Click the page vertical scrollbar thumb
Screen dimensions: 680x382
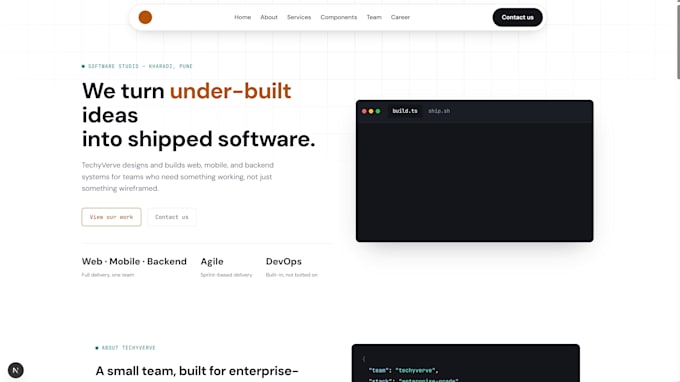point(678,41)
